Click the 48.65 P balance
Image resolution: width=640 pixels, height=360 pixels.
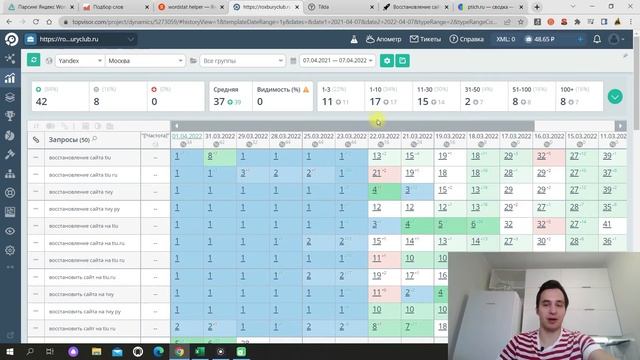pos(540,39)
